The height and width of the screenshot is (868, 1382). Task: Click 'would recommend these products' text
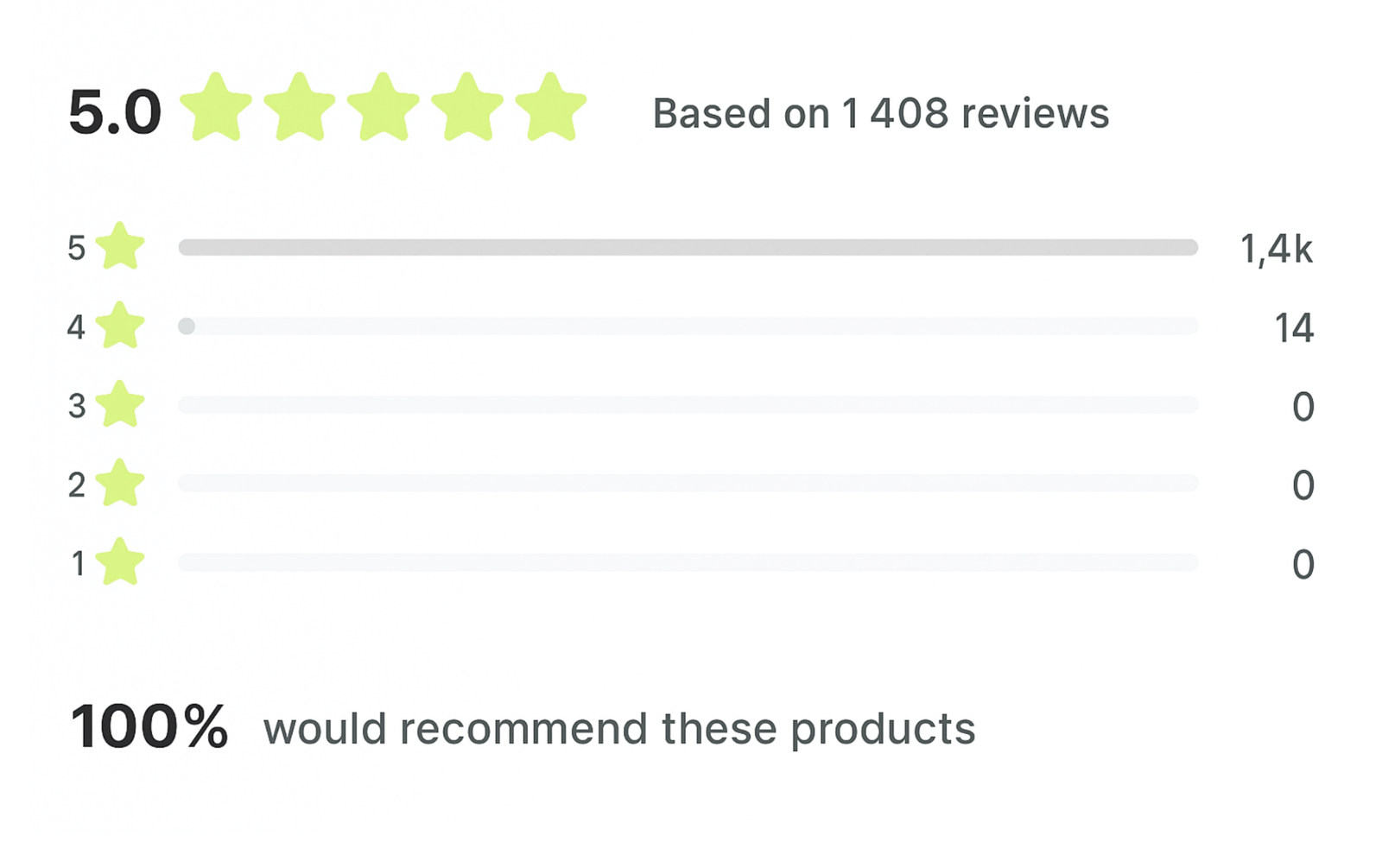tap(619, 729)
